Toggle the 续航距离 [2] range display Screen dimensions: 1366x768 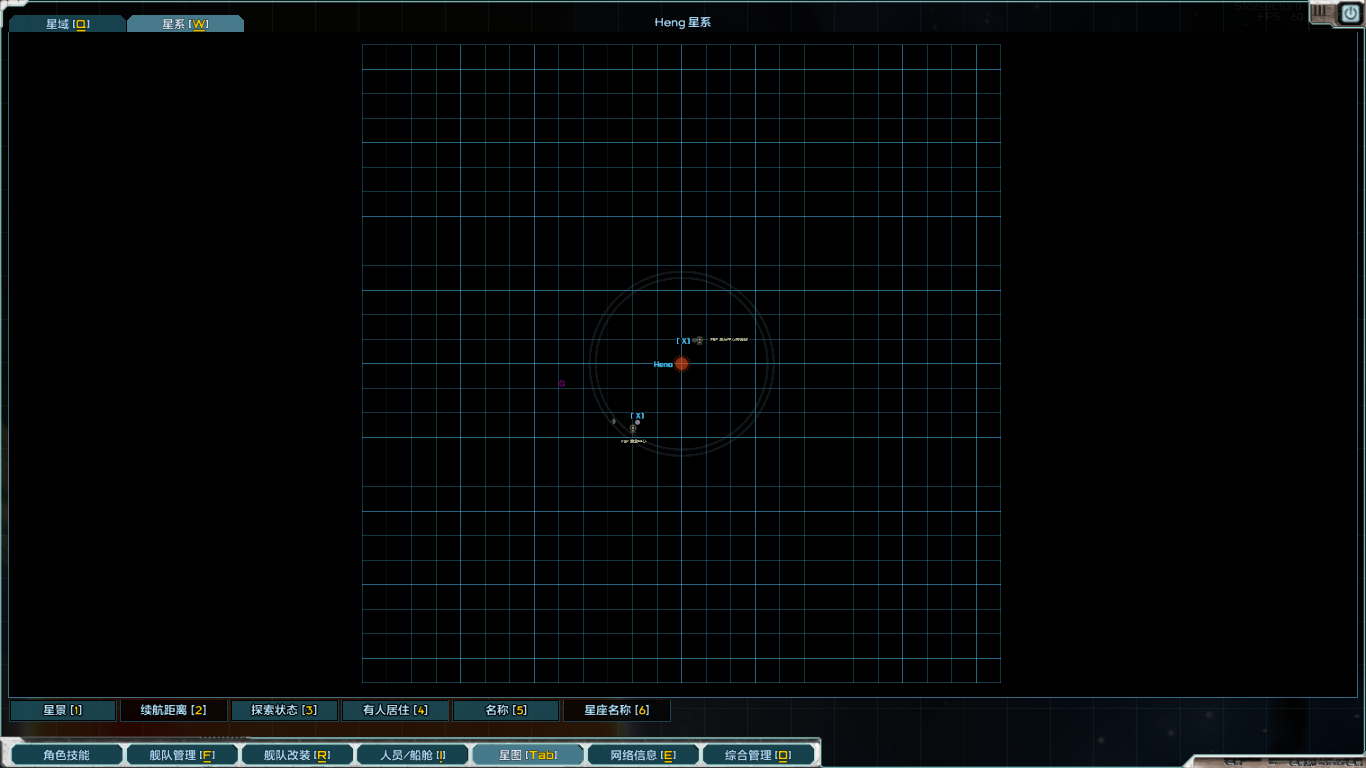tap(173, 710)
